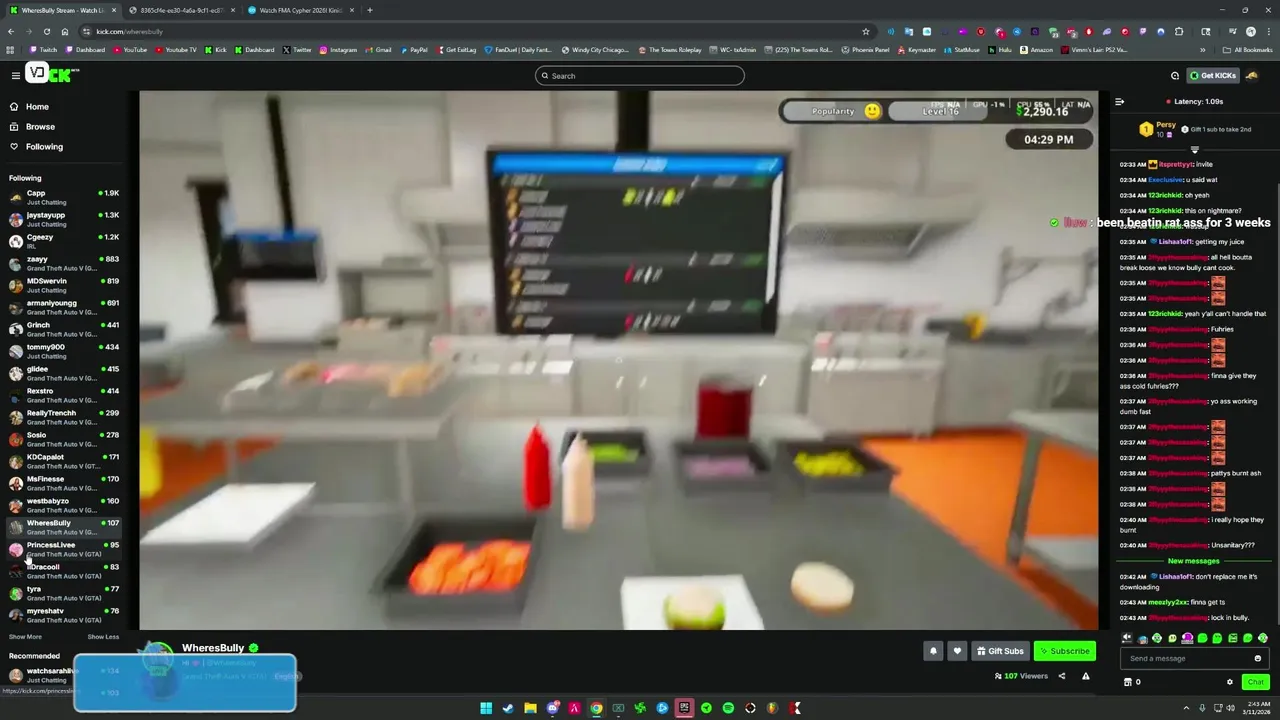Image resolution: width=1280 pixels, height=720 pixels.
Task: Click the Gift Subs button
Action: point(1000,651)
